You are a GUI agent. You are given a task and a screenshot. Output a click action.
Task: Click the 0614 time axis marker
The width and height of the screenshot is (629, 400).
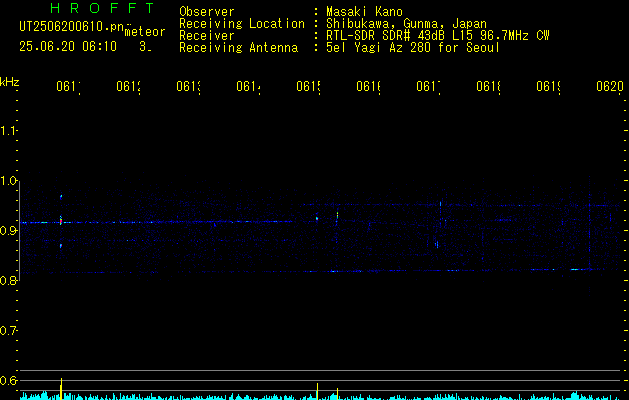click(248, 87)
